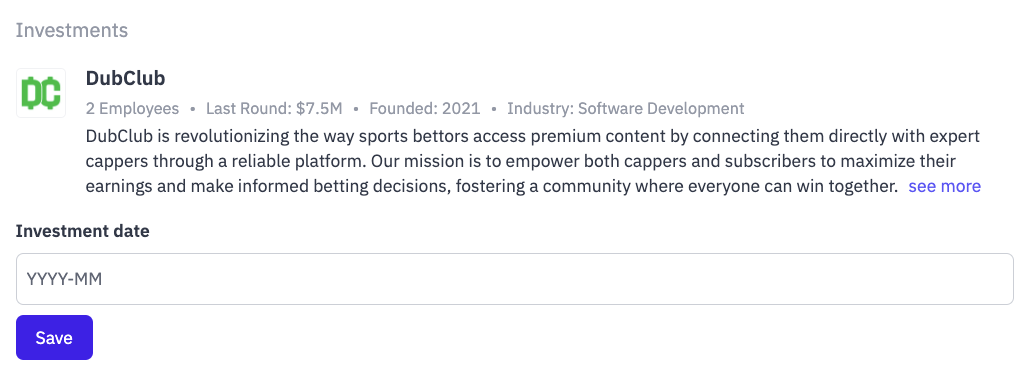
Task: Click the Founded: 2021 detail
Action: [425, 108]
